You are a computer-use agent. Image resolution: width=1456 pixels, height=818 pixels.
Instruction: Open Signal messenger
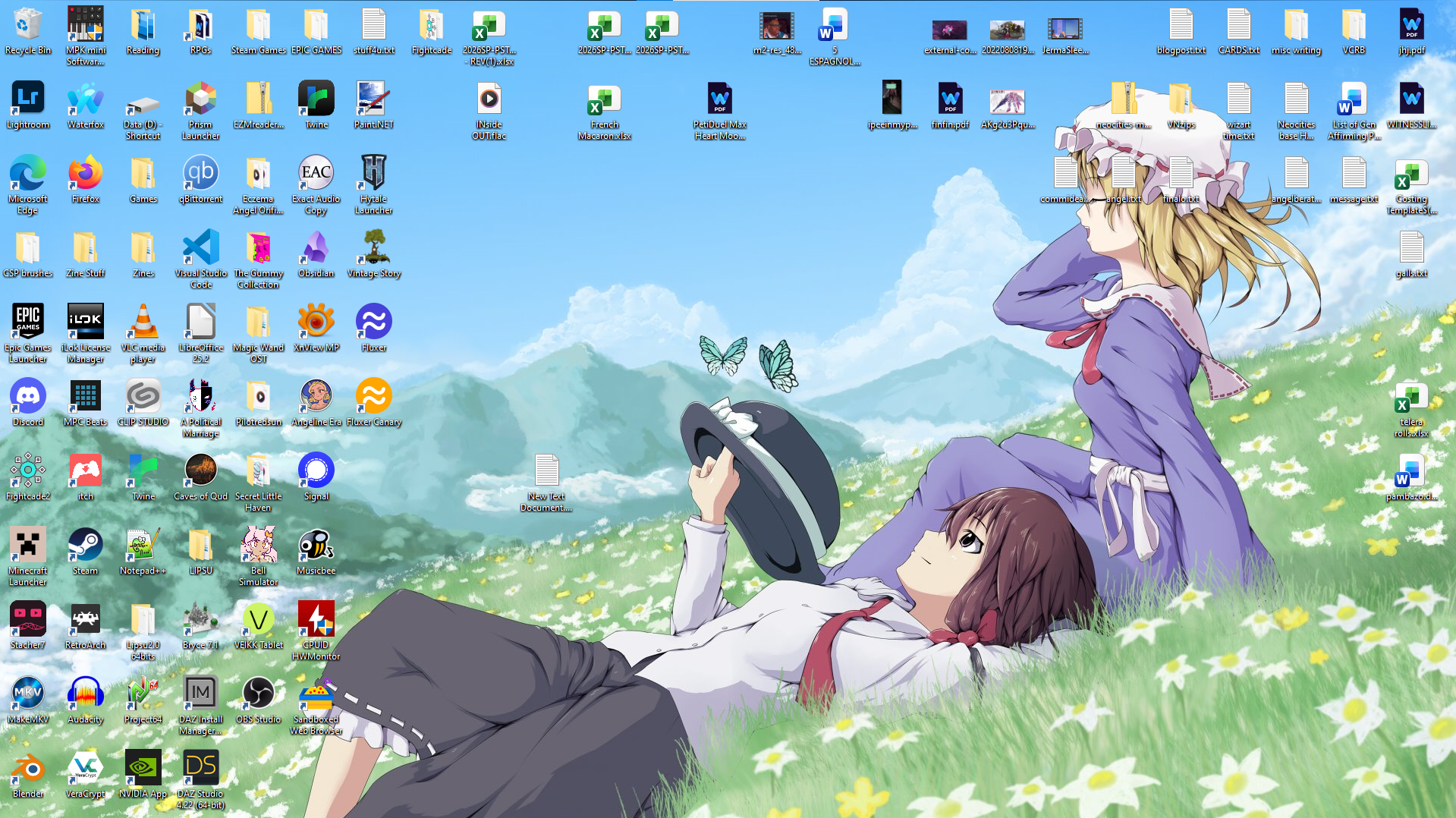[316, 478]
